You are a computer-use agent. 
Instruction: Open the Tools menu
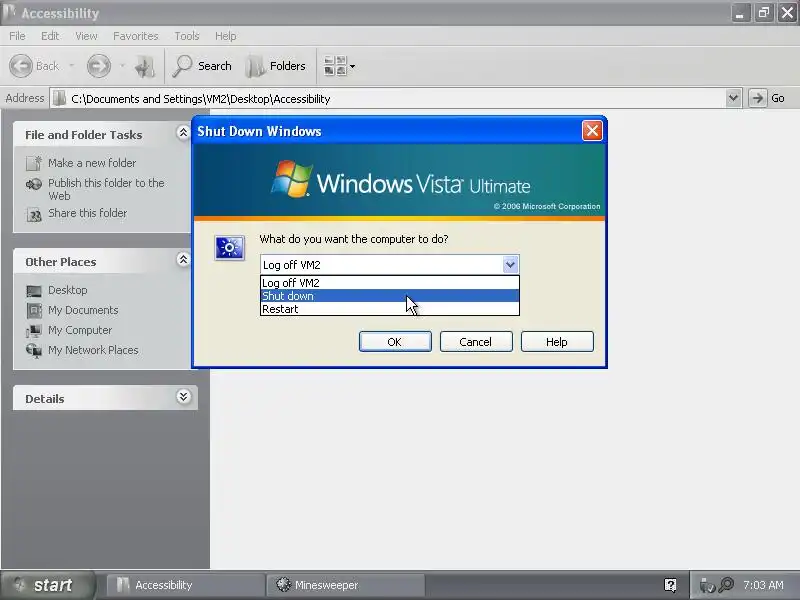click(x=187, y=36)
